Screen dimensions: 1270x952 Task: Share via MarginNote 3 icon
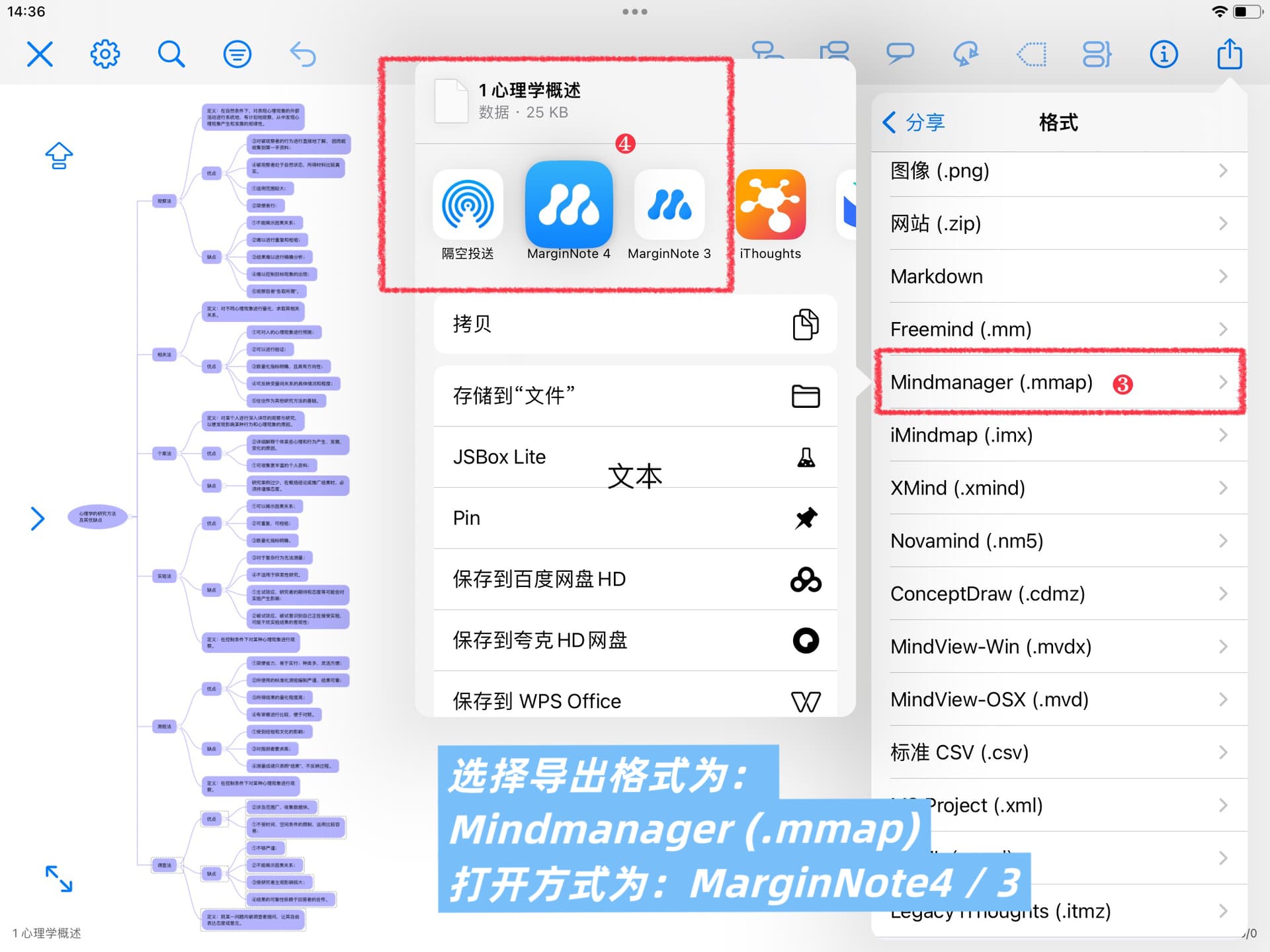coord(669,204)
